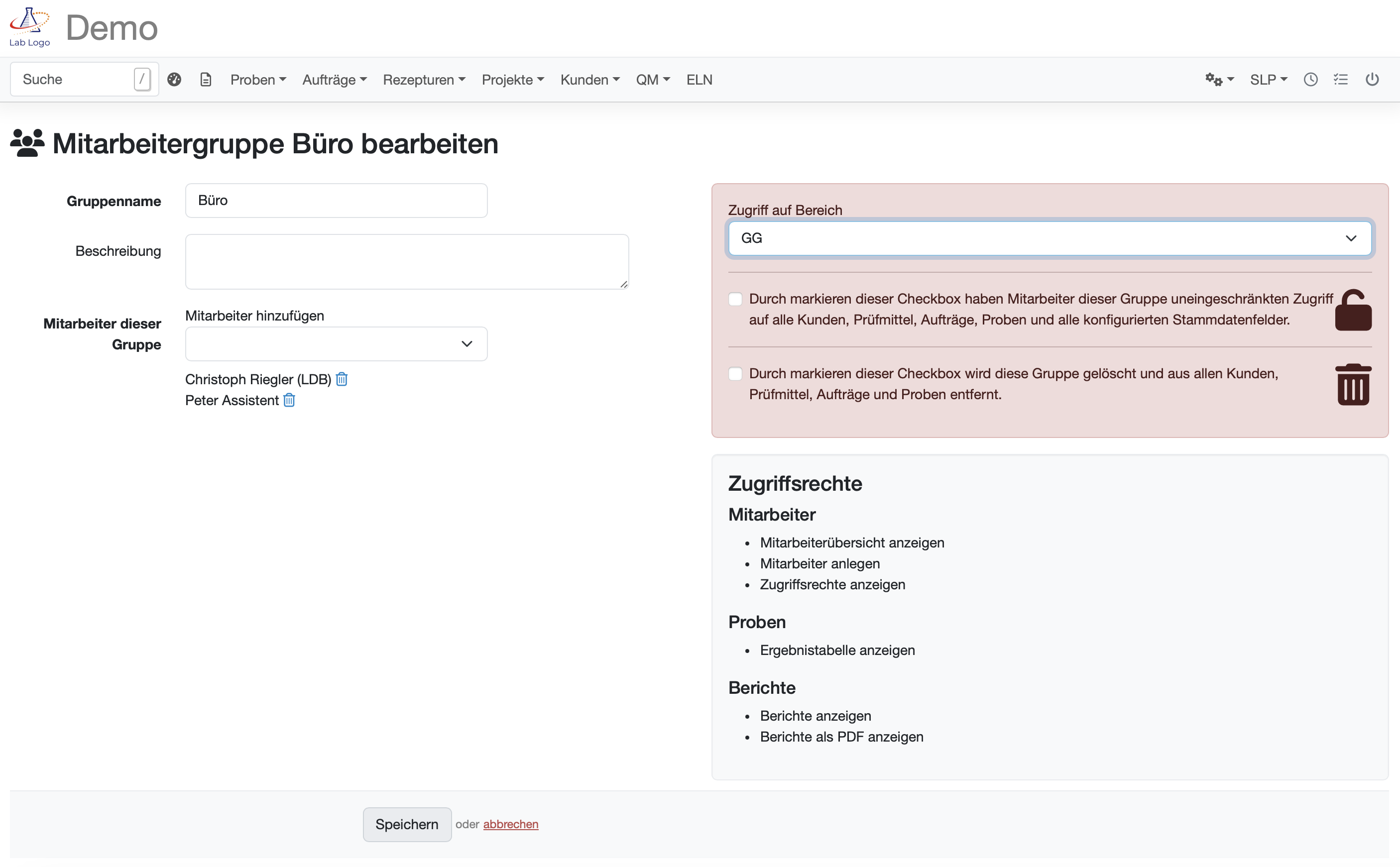Open the Zugriff auf Bereich GG dropdown
The height and width of the screenshot is (867, 1400).
(1049, 238)
